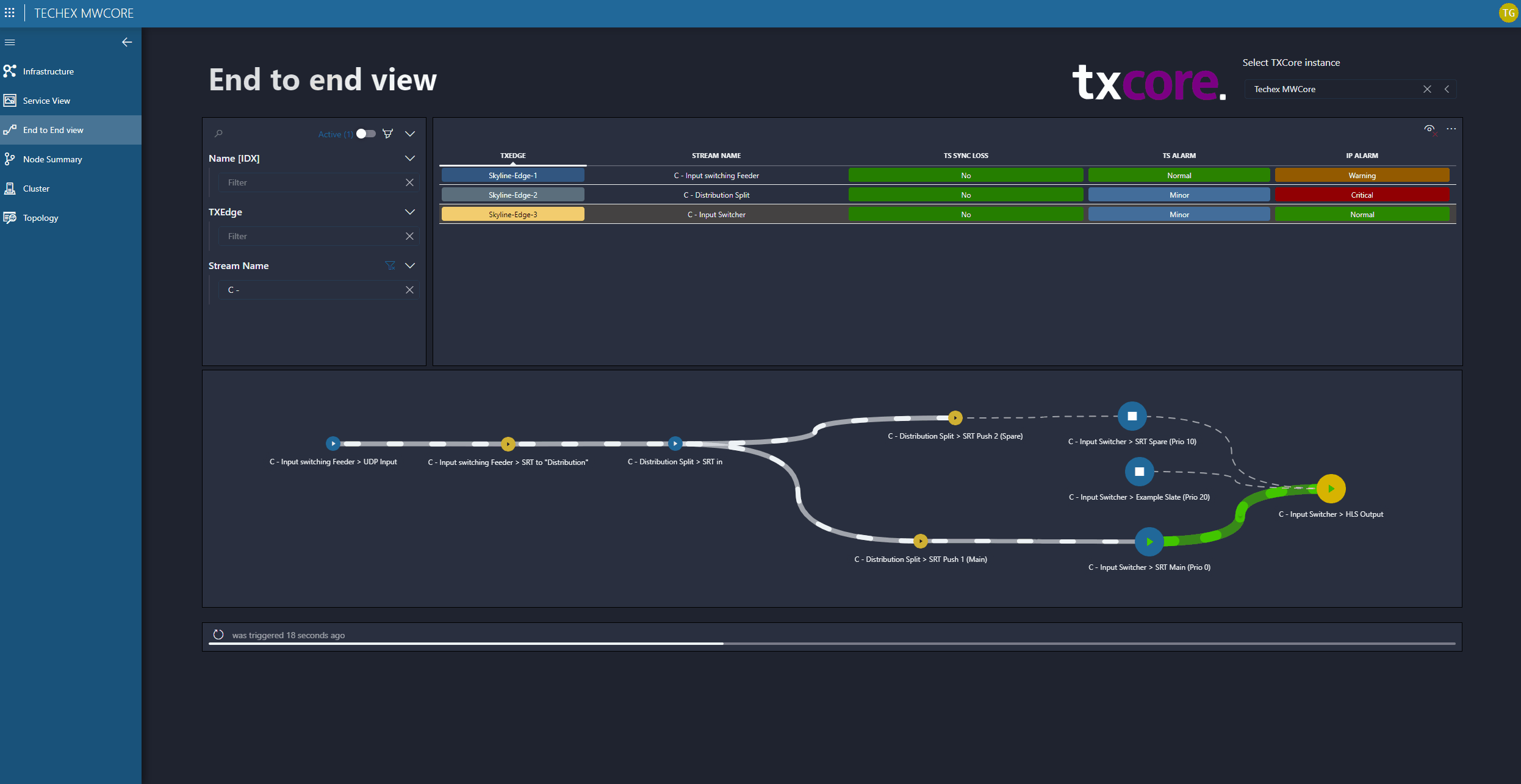Collapse the TXEdge filter section
The width and height of the screenshot is (1521, 784).
(x=410, y=212)
